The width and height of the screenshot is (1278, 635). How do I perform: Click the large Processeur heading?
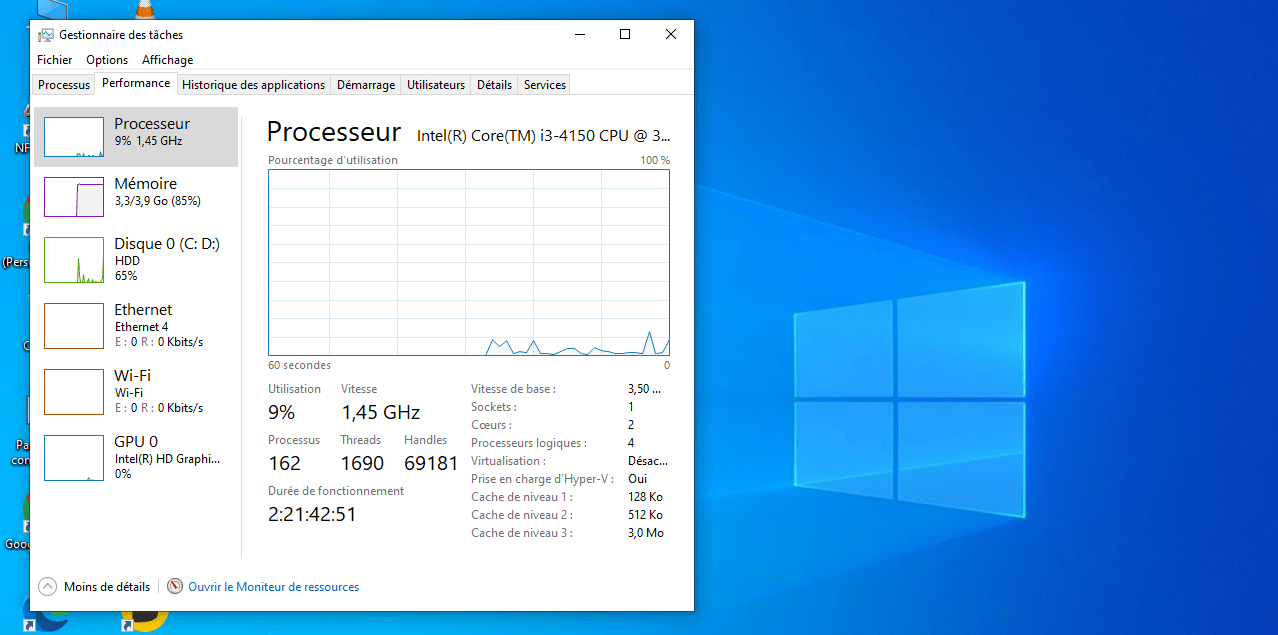coord(334,132)
